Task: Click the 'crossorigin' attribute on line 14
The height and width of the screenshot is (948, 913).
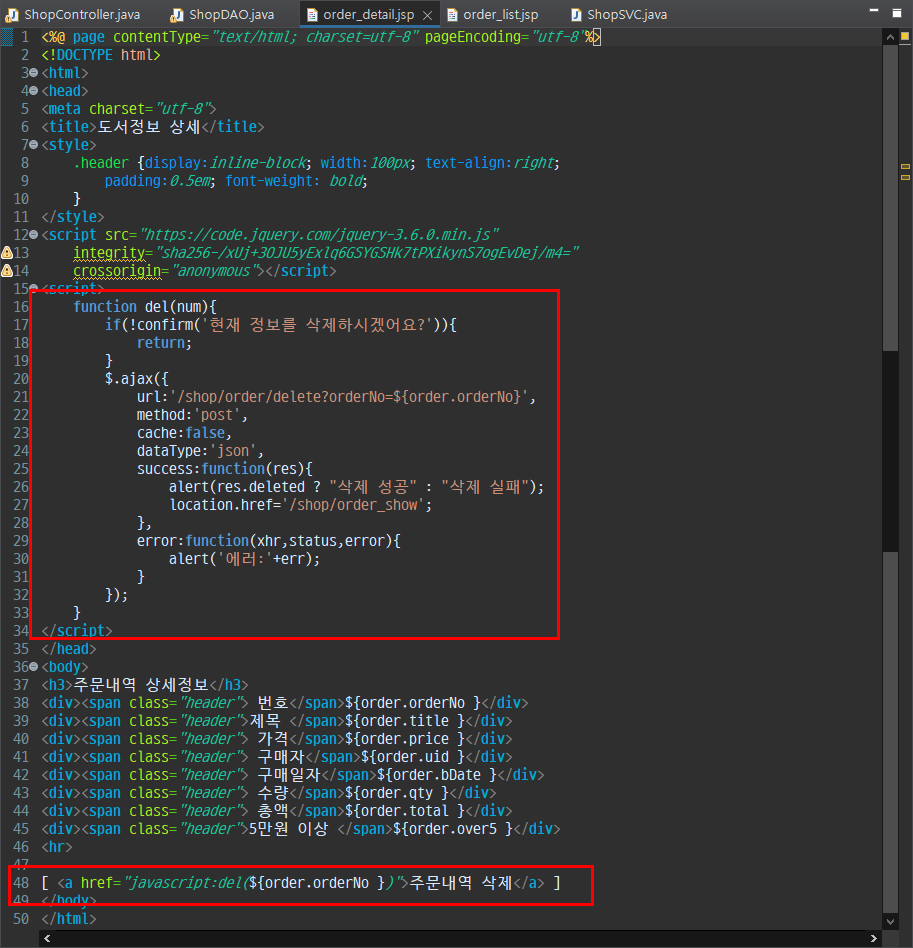Action: click(117, 271)
